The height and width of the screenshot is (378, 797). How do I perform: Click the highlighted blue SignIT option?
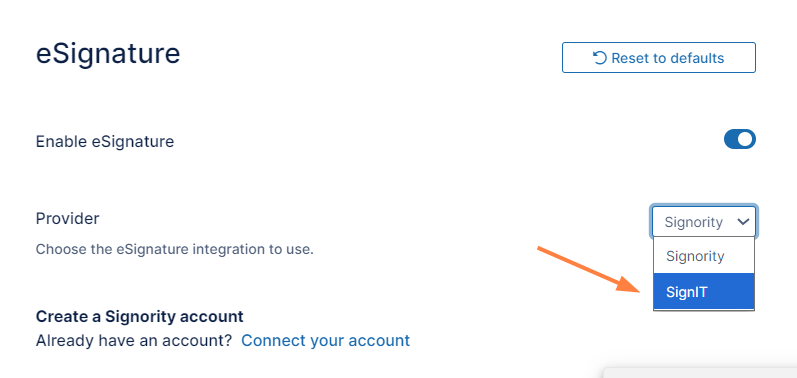[704, 292]
